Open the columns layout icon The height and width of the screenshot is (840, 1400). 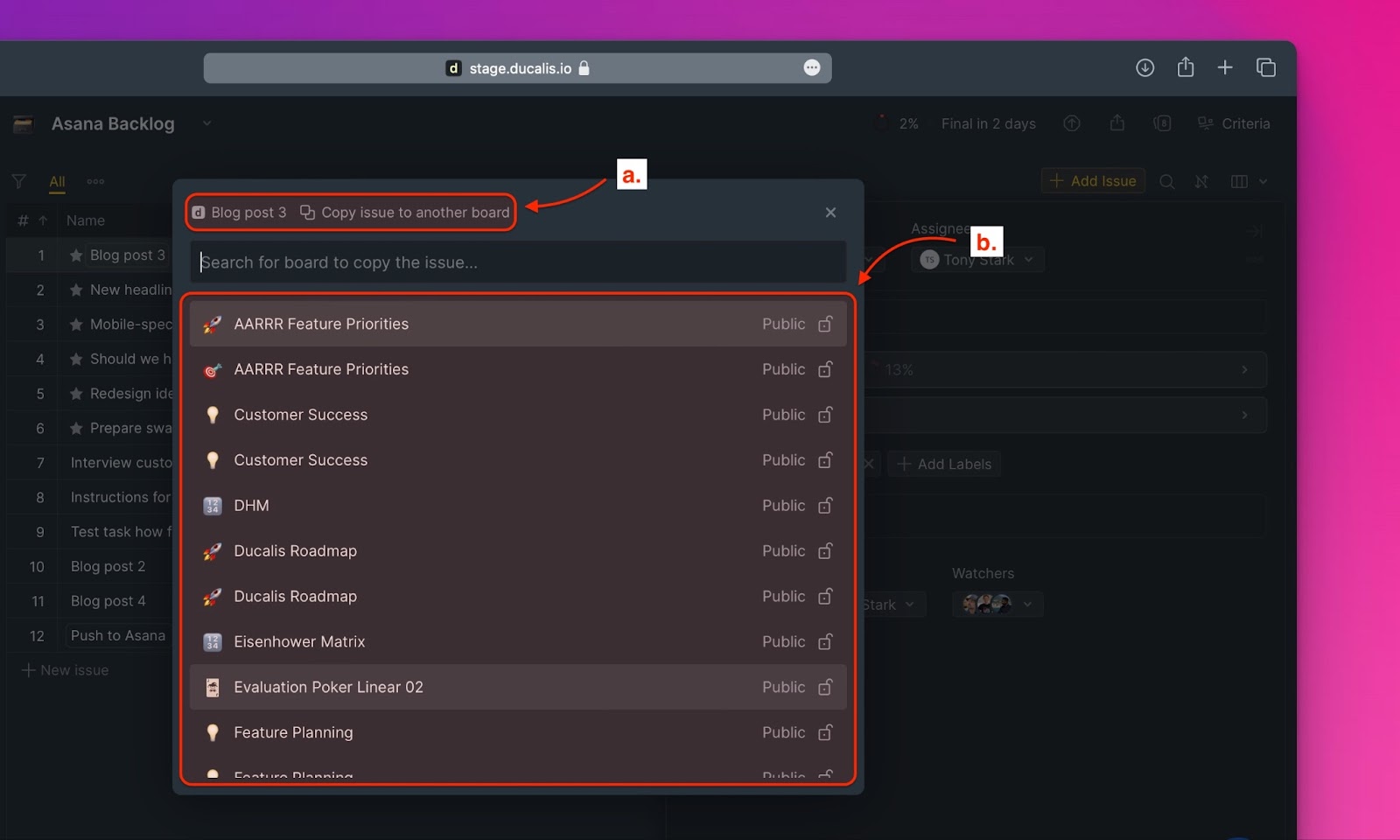1239,181
